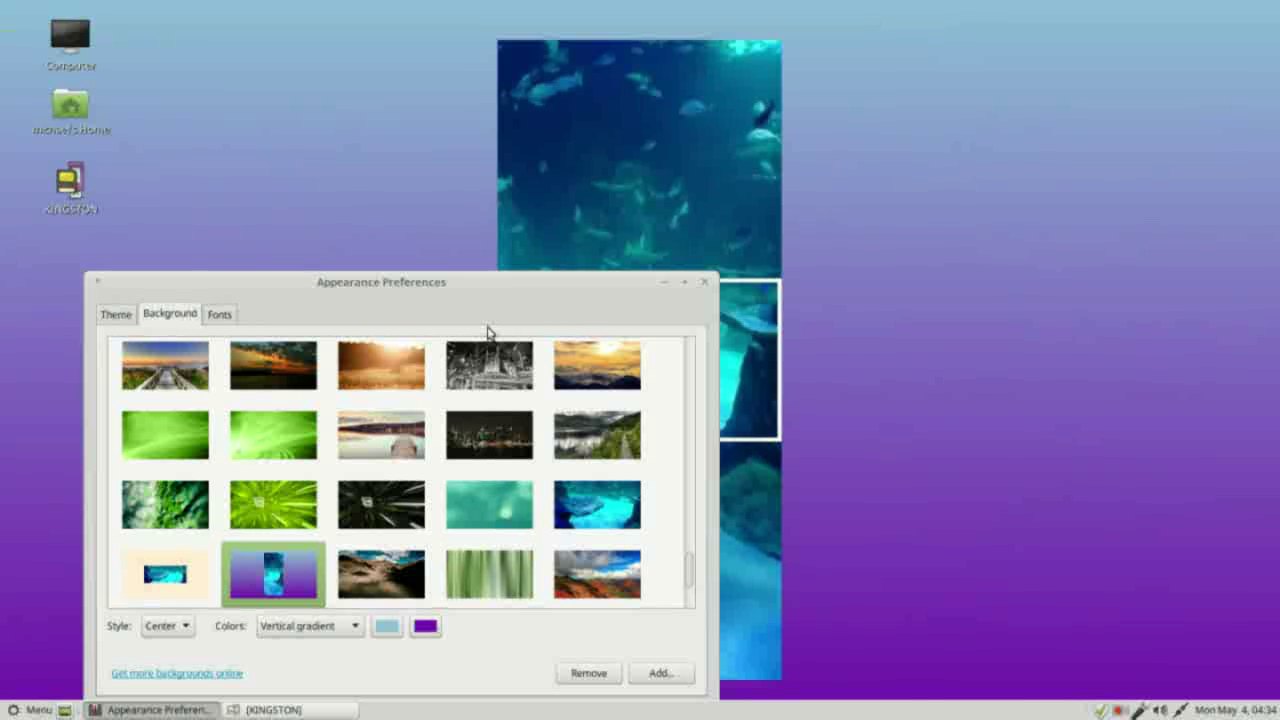Image resolution: width=1280 pixels, height=720 pixels.
Task: Click the red recording tray icon
Action: click(1120, 710)
